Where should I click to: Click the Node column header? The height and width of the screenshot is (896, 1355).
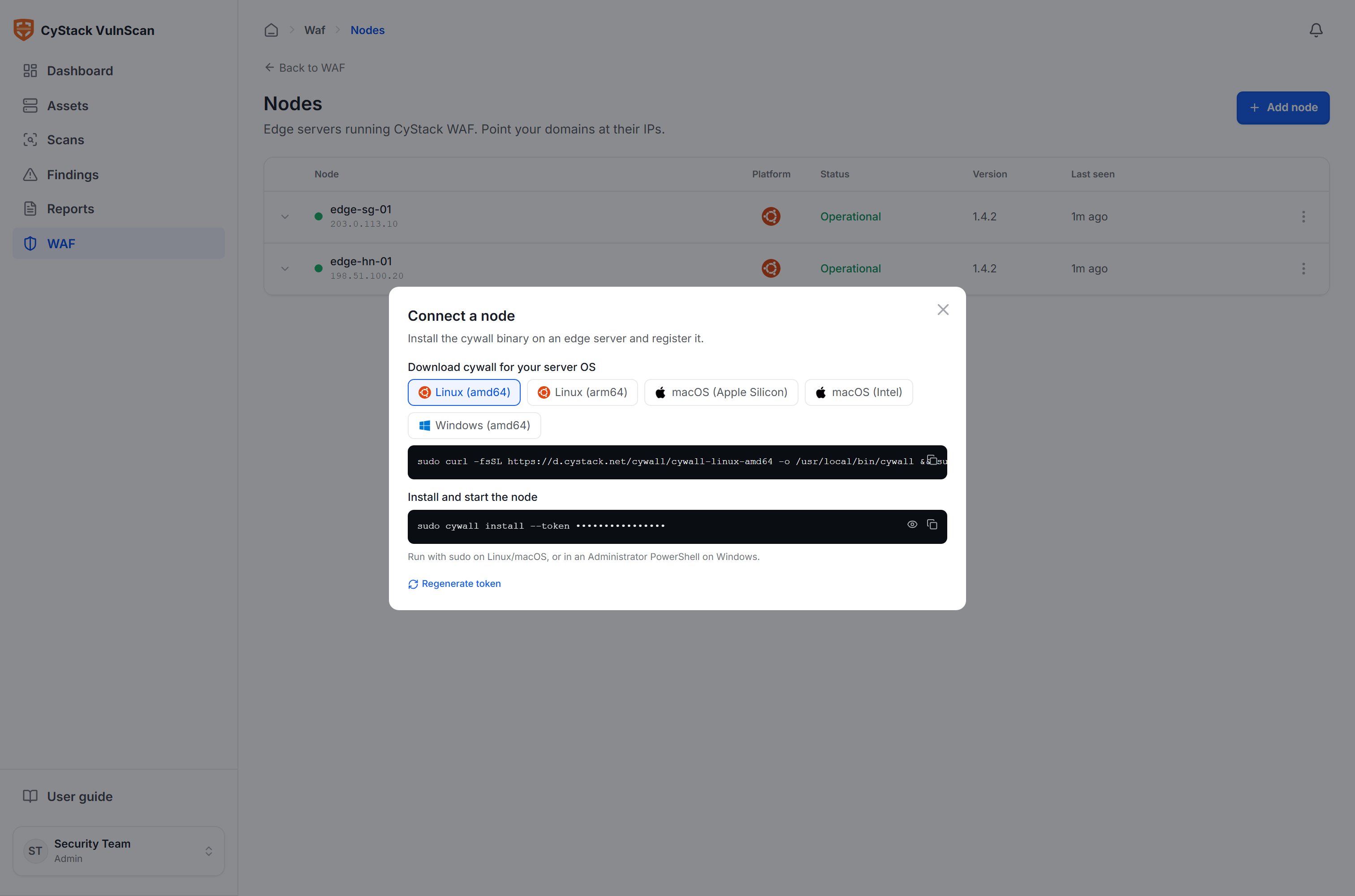(x=326, y=174)
